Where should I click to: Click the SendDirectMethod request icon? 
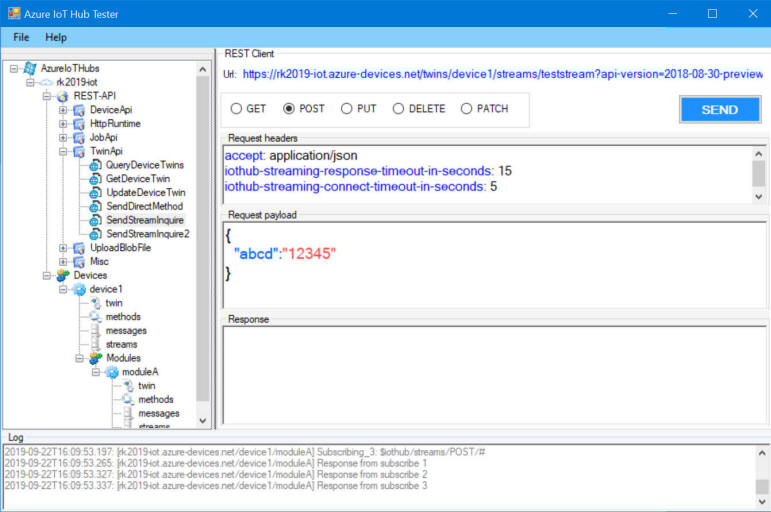click(95, 207)
